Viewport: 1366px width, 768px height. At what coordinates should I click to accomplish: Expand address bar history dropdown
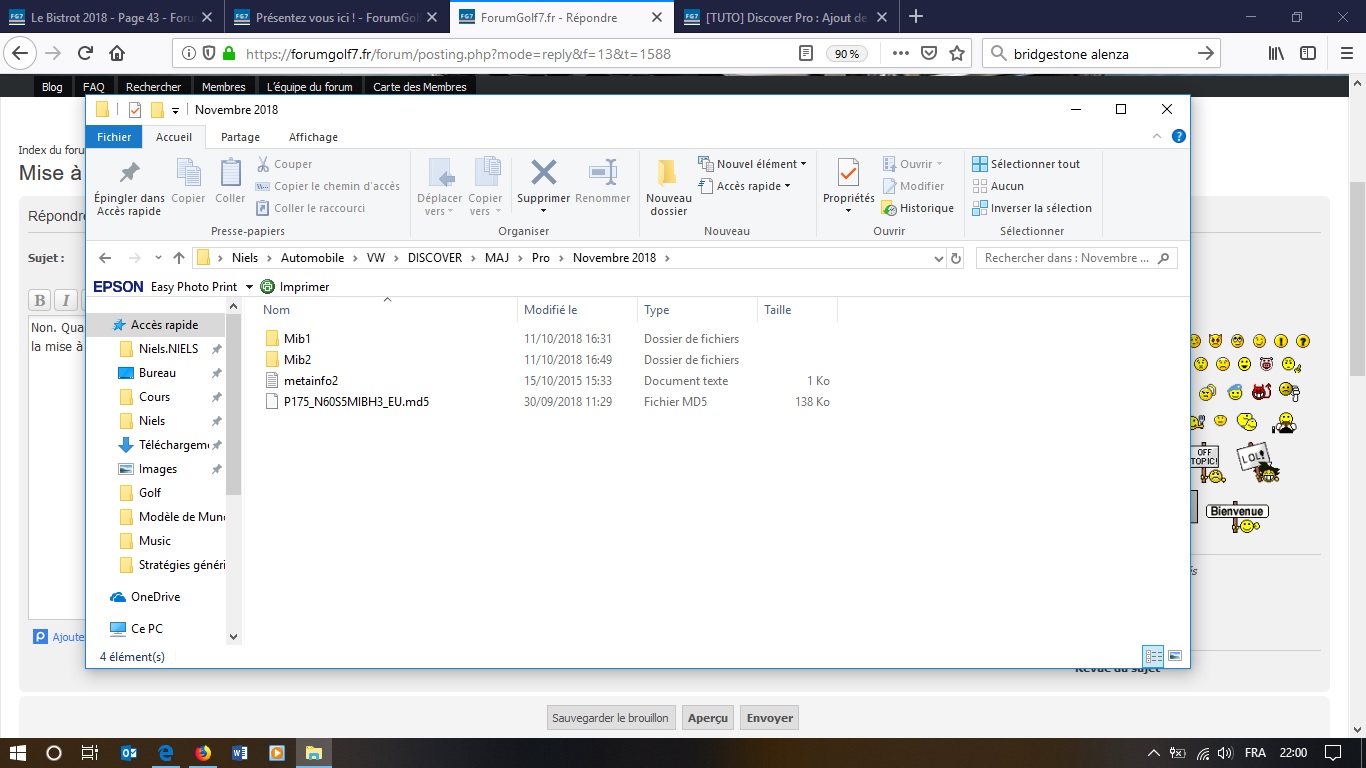[937, 258]
